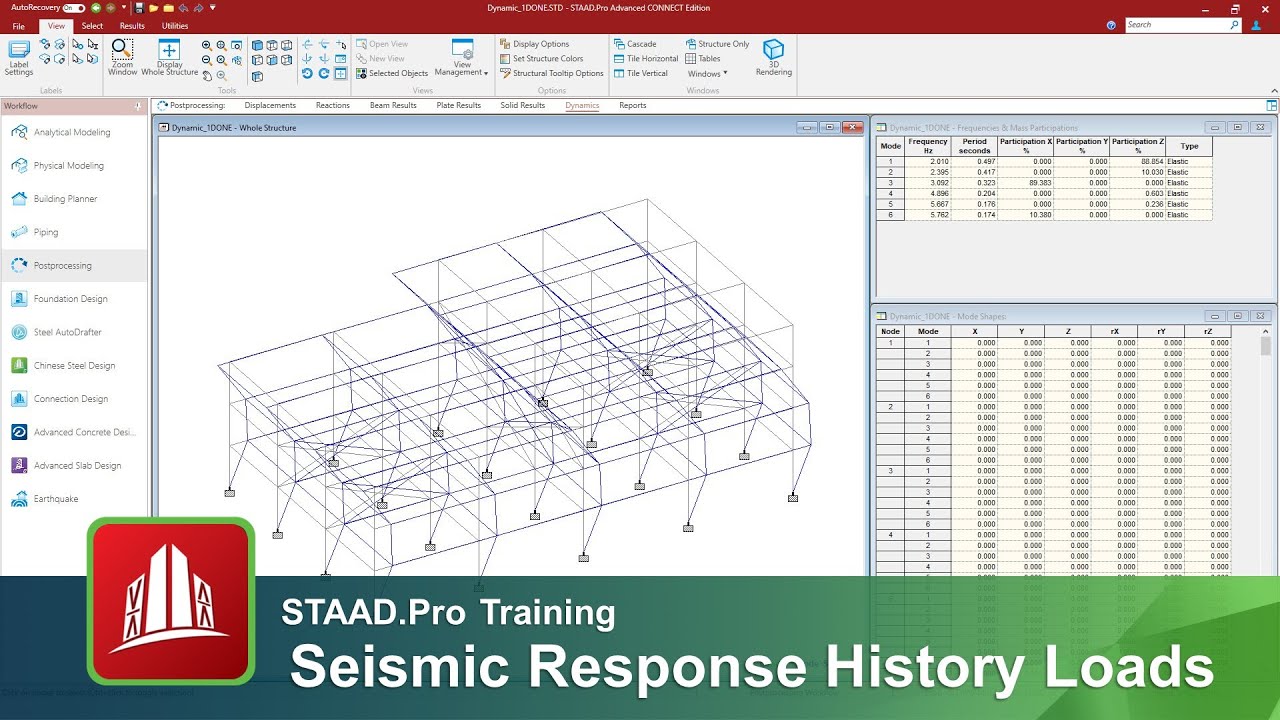Select Postprocessing workflow

click(74, 266)
